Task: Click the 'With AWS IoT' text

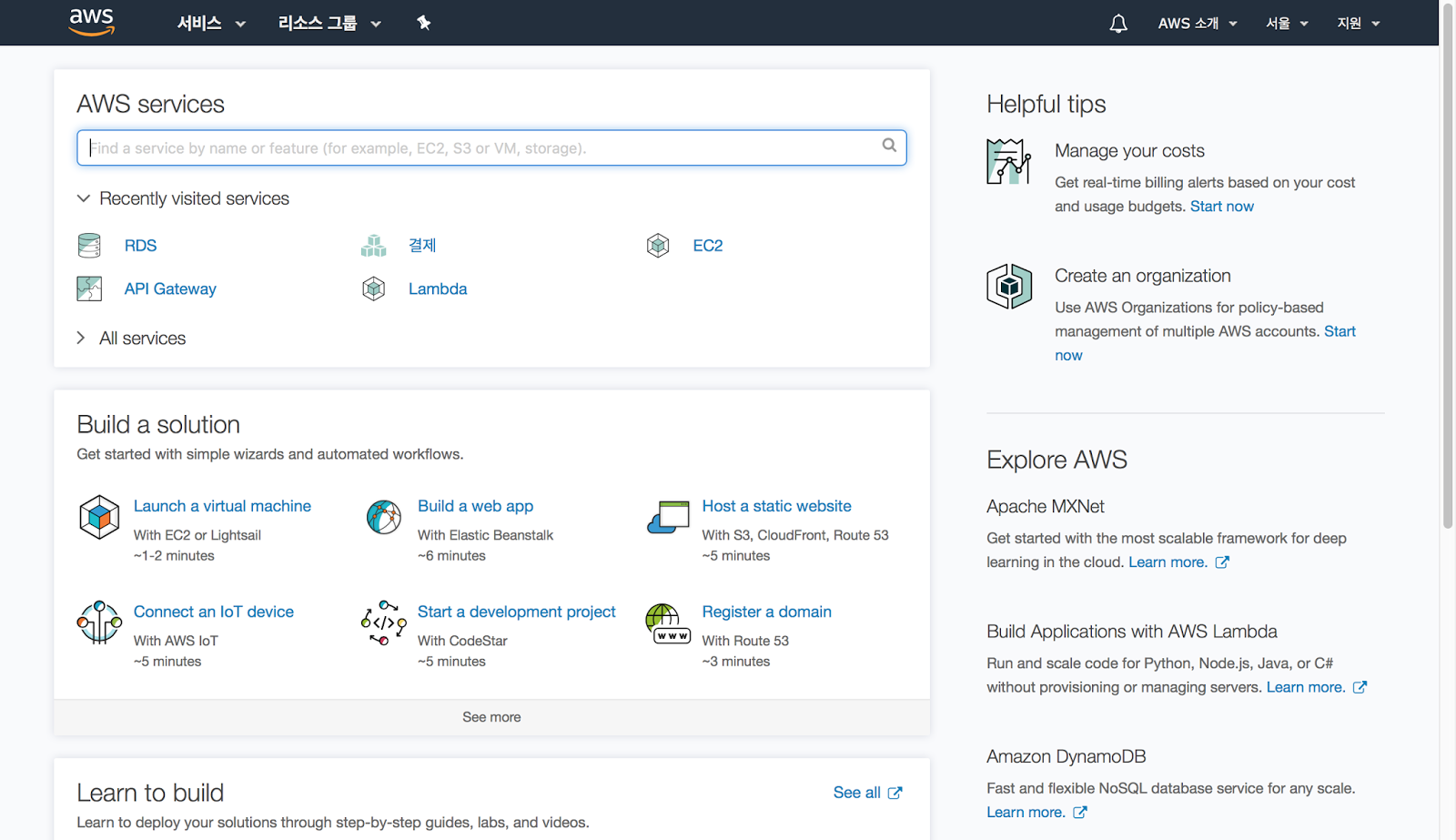Action: coord(176,641)
